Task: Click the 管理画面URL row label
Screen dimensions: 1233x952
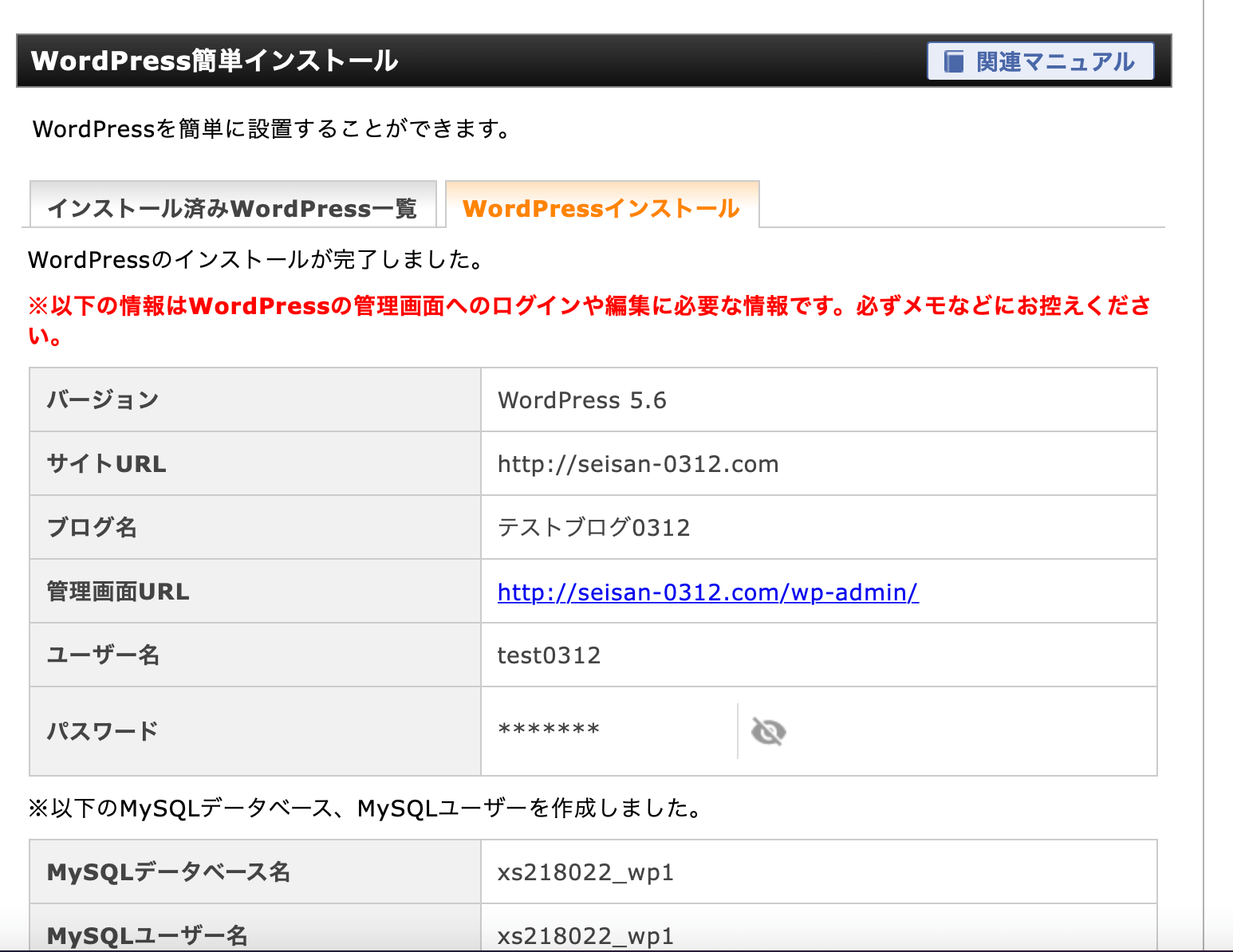Action: tap(118, 592)
